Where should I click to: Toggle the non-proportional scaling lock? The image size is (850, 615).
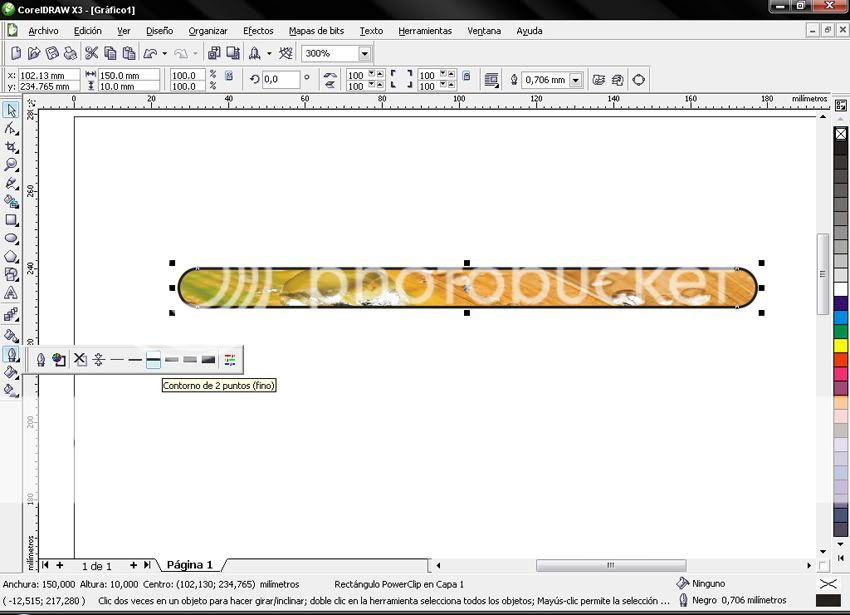(x=229, y=76)
